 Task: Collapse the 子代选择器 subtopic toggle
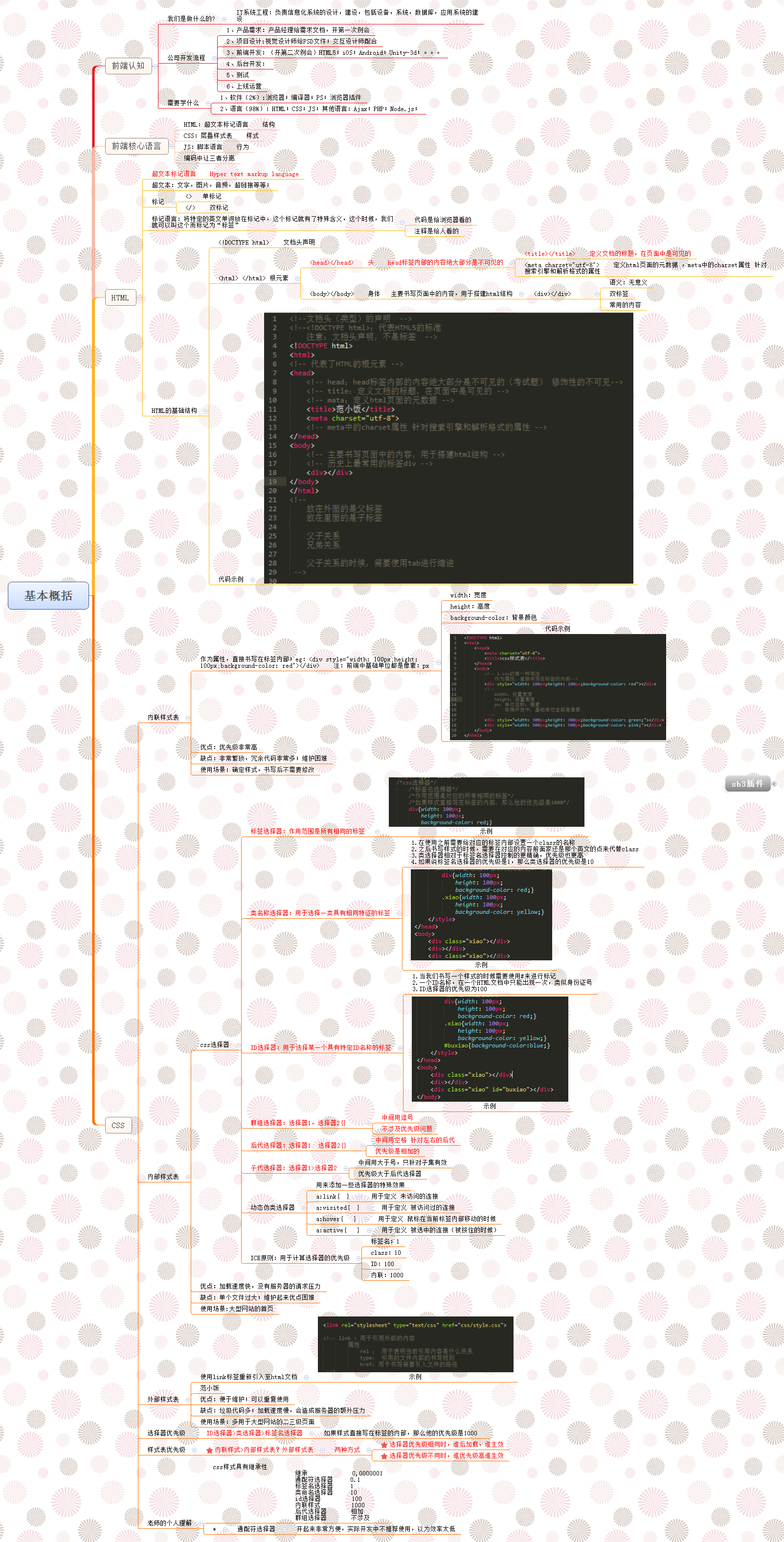pyautogui.click(x=345, y=1168)
